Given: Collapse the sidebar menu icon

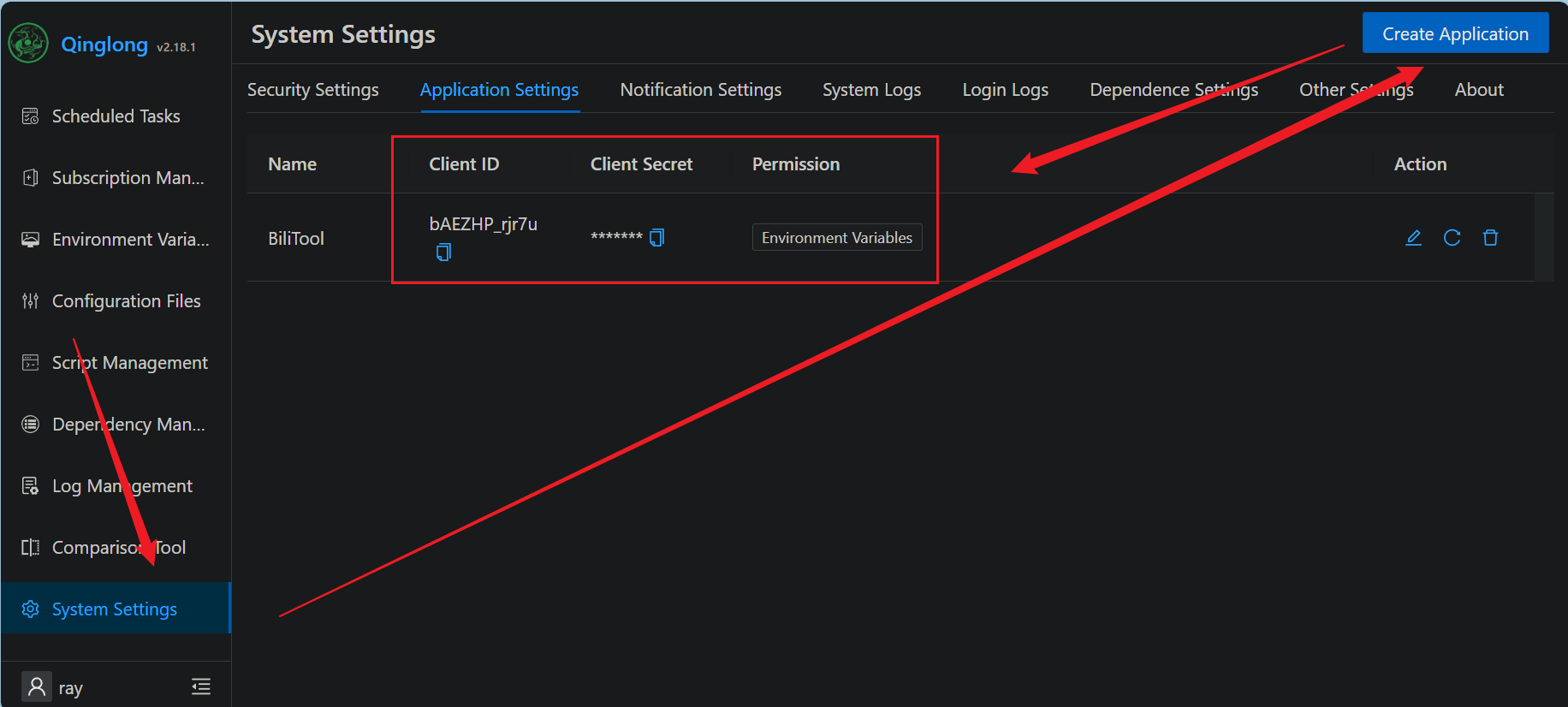Looking at the screenshot, I should point(201,686).
